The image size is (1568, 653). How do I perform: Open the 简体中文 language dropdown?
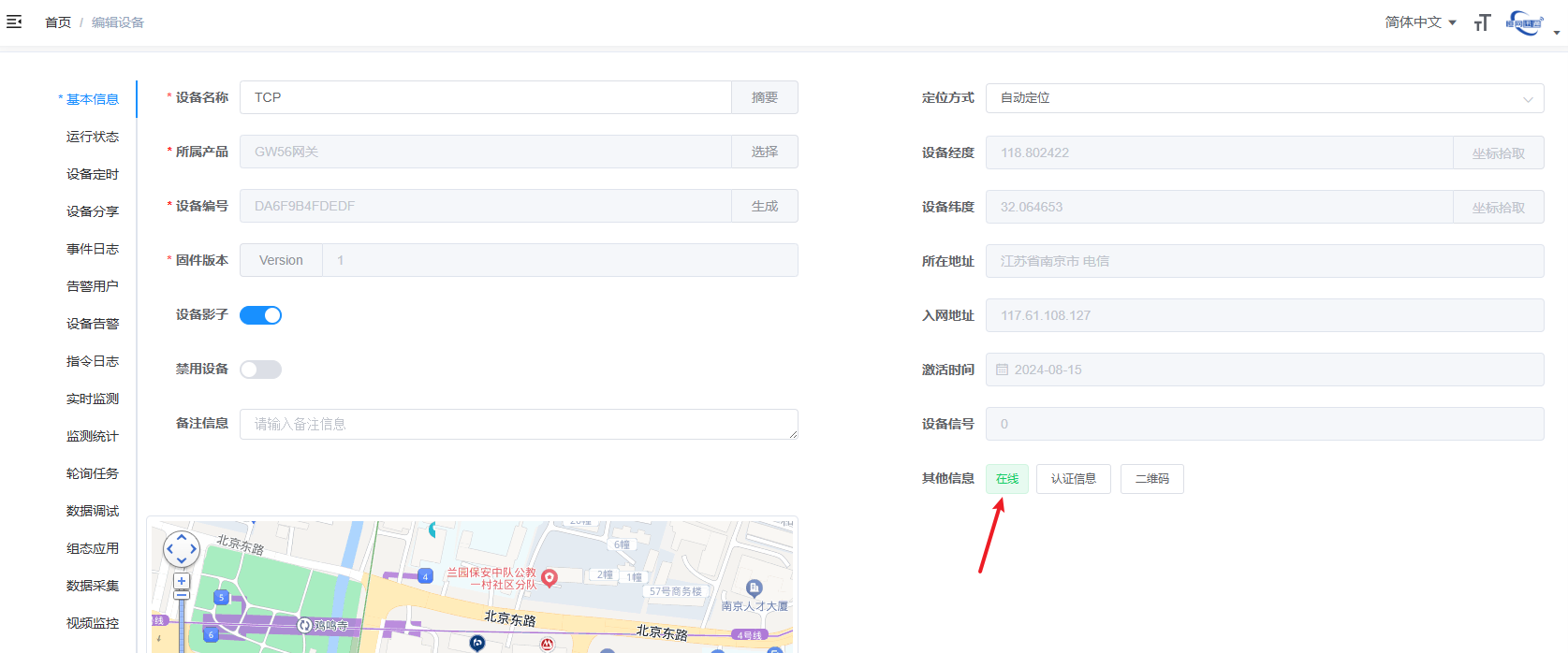(x=1420, y=22)
